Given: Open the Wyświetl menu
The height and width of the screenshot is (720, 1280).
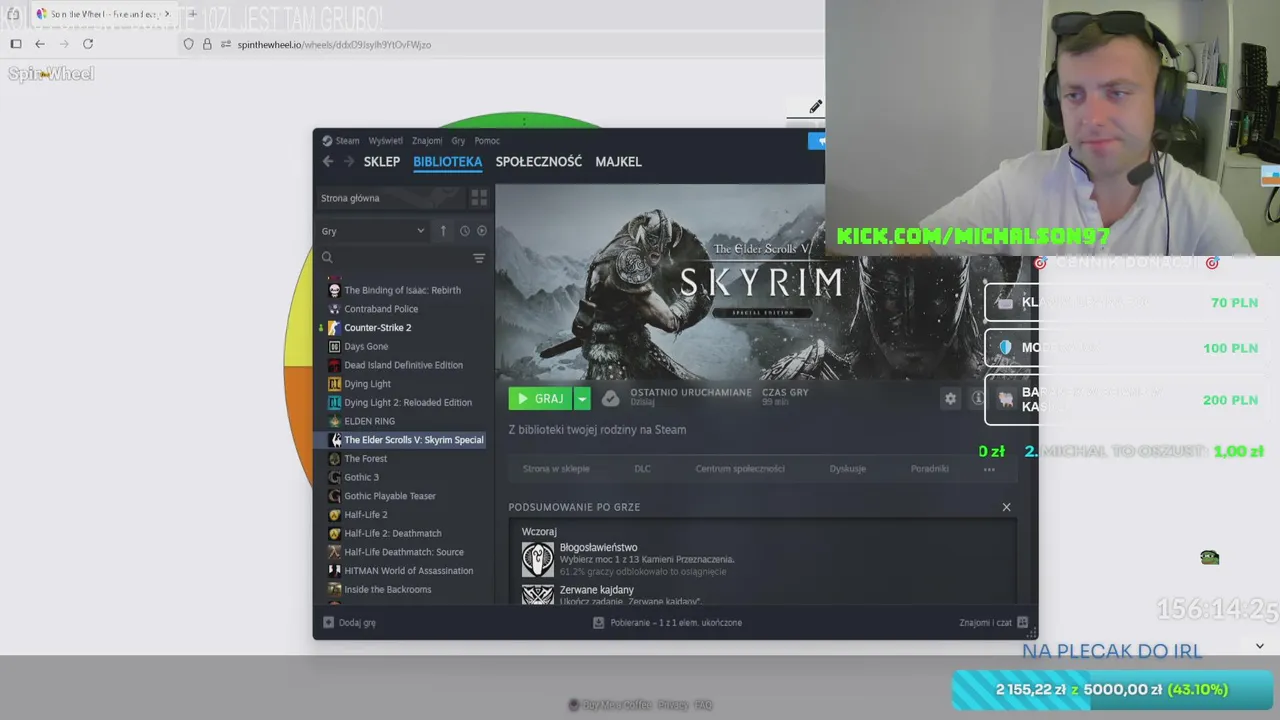Looking at the screenshot, I should [x=385, y=141].
